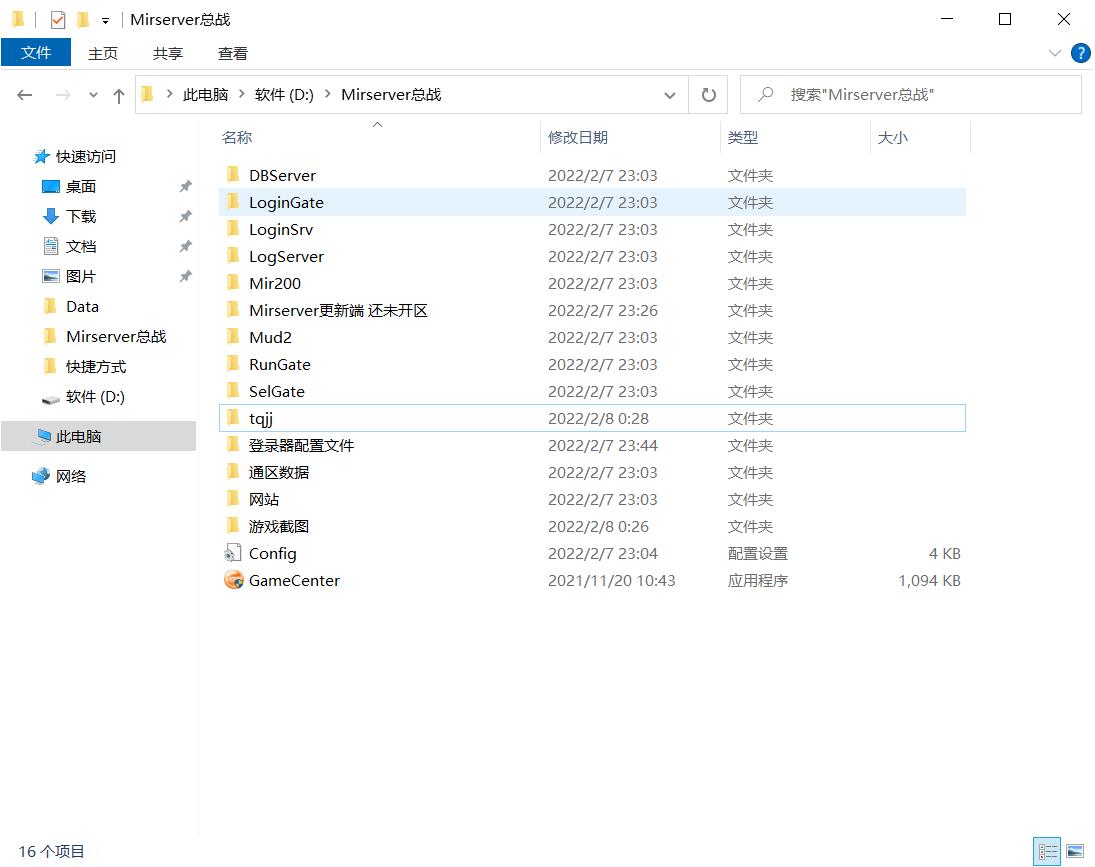Open the 文件 menu tab
This screenshot has width=1095, height=867.
click(x=36, y=53)
